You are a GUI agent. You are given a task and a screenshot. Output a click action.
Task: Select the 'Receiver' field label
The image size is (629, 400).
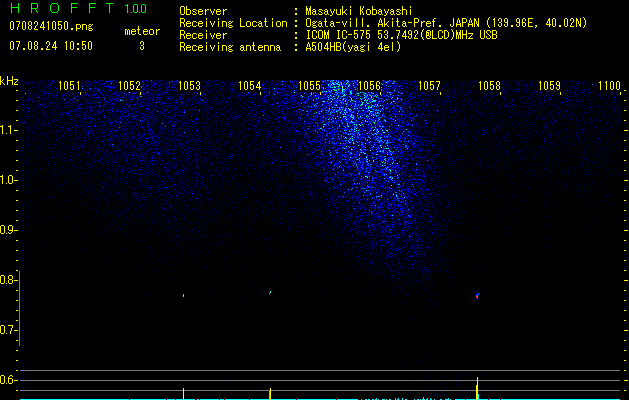[203, 35]
